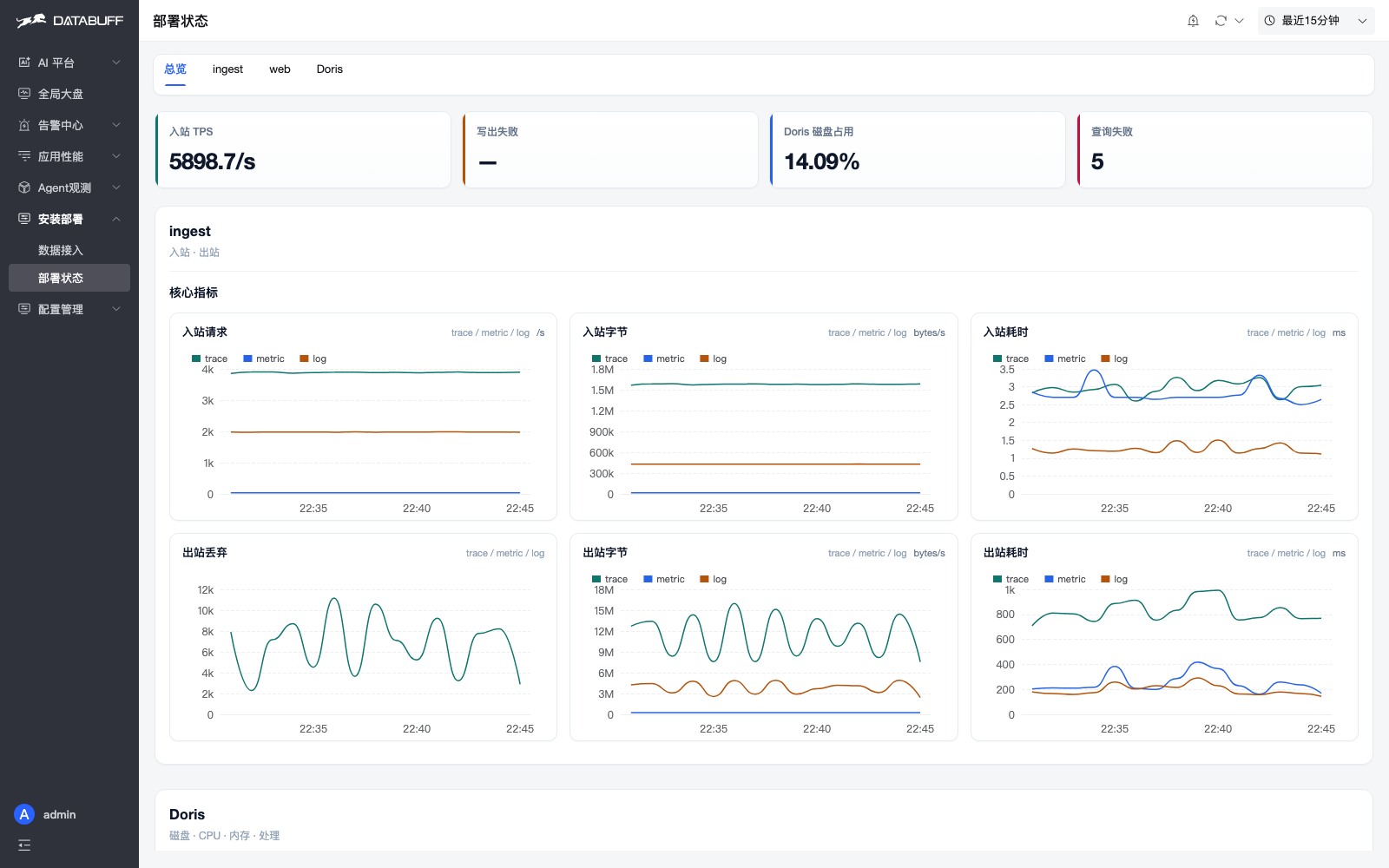Select 部署状态 in the sidebar
The height and width of the screenshot is (868, 1389).
click(69, 278)
